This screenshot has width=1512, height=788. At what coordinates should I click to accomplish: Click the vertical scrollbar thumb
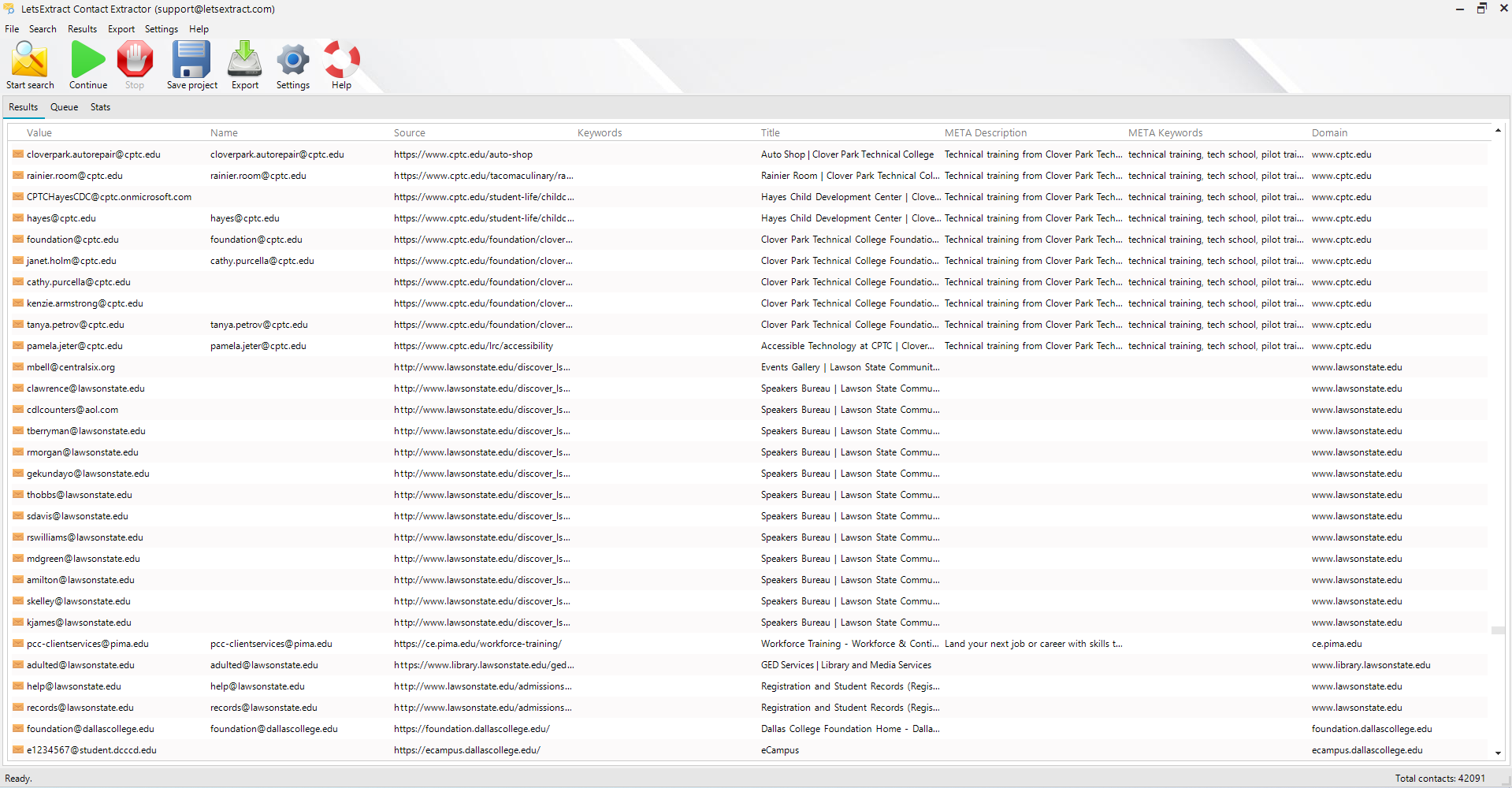pos(1499,630)
